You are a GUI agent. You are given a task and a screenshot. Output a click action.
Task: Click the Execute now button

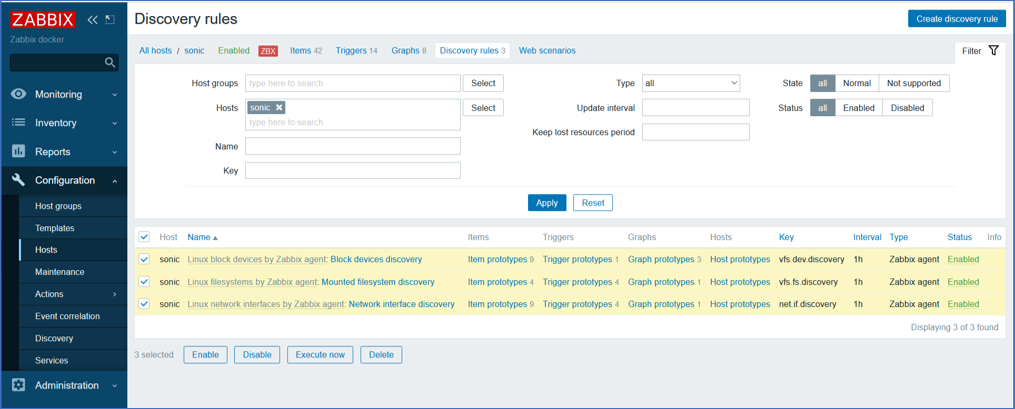point(320,355)
